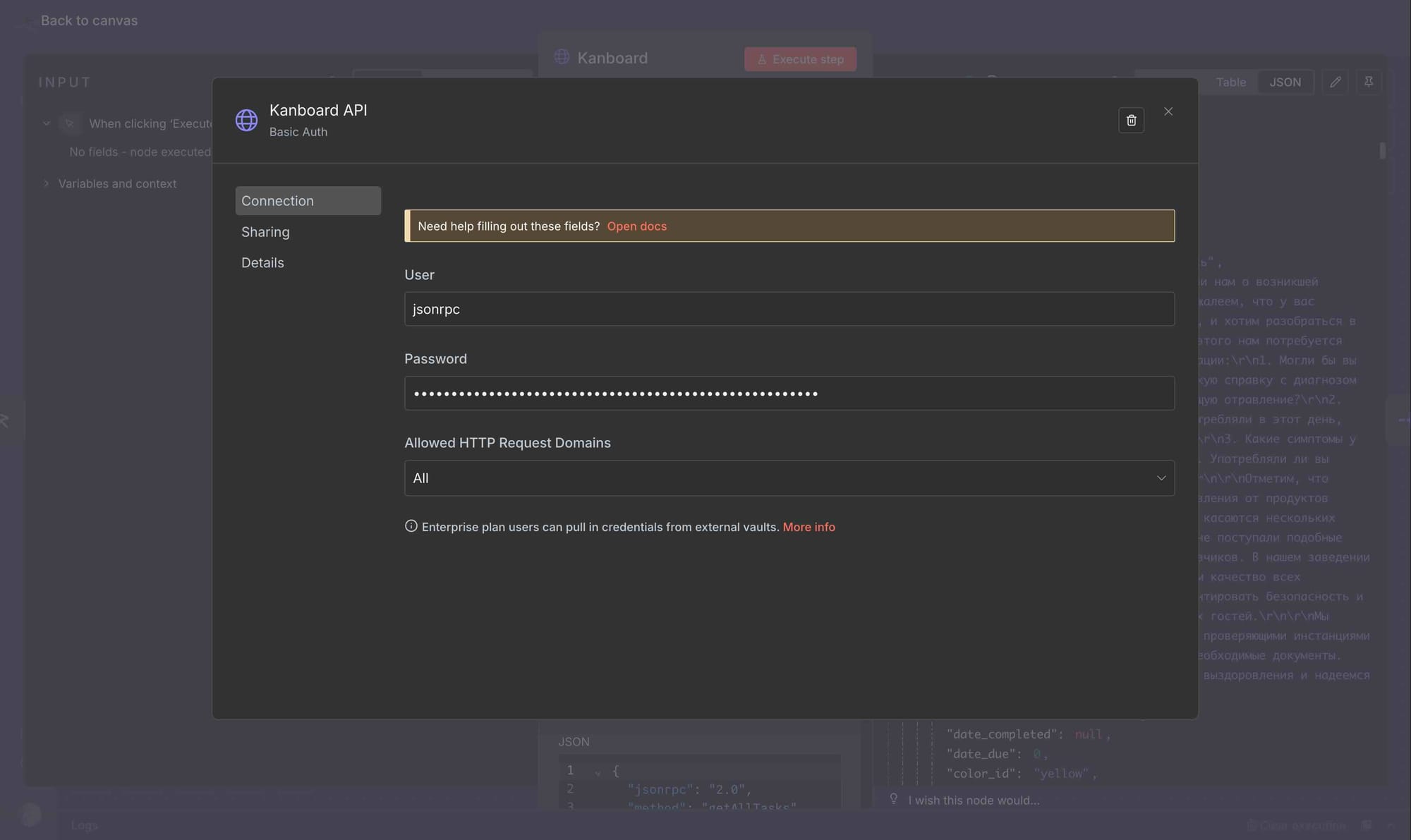Switch to the Sharing tab
The image size is (1411, 840).
[265, 232]
